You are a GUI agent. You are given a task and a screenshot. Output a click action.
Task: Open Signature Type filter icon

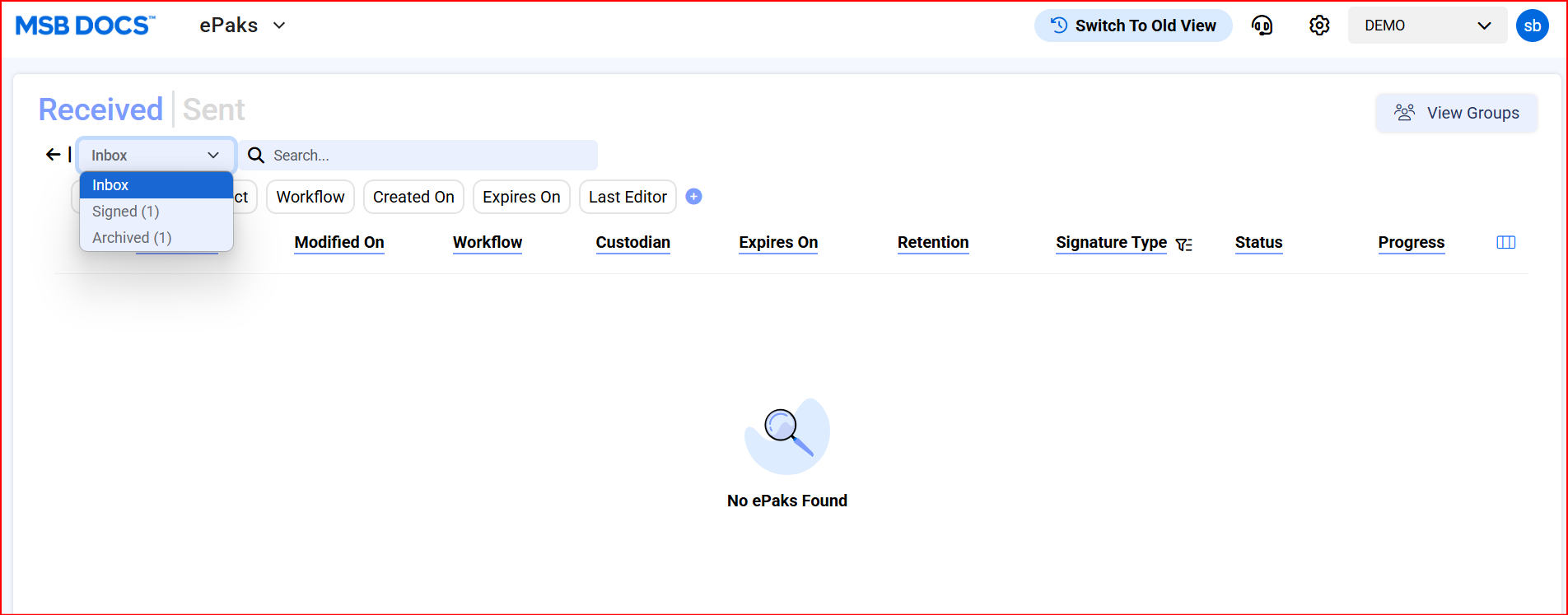1184,245
